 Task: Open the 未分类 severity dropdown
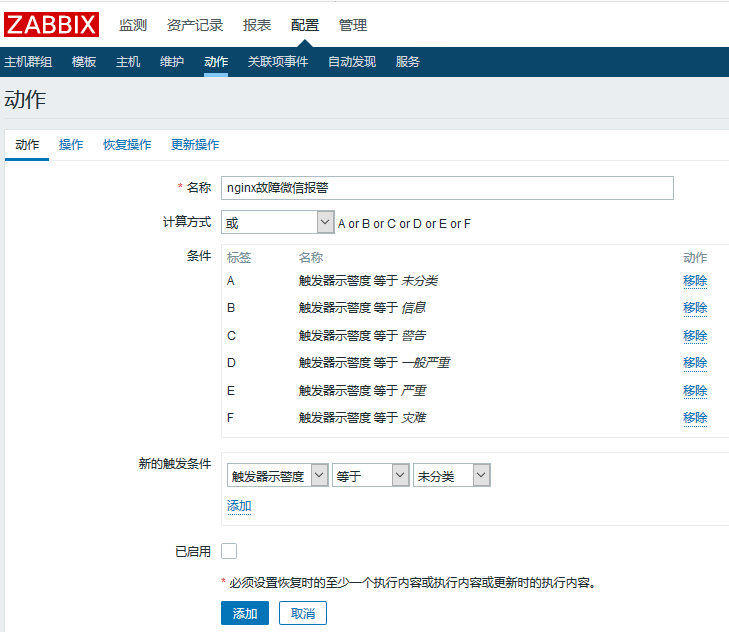(x=451, y=477)
